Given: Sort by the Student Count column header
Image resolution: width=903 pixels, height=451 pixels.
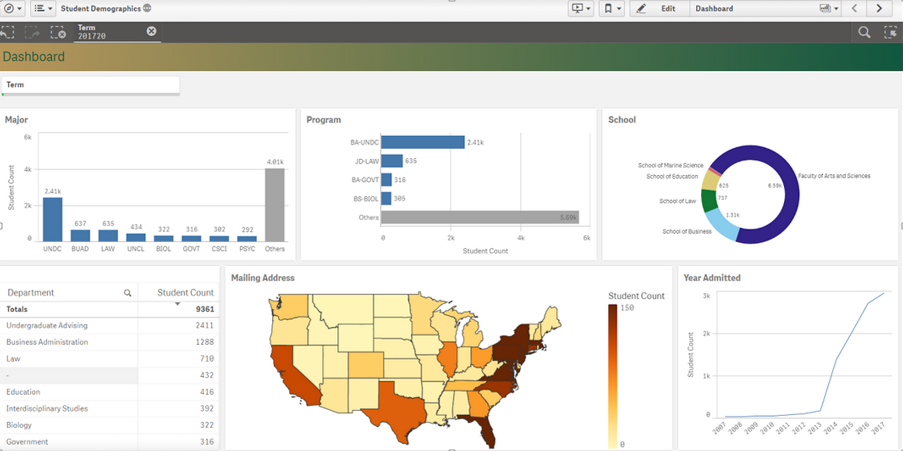Looking at the screenshot, I should click(x=185, y=293).
